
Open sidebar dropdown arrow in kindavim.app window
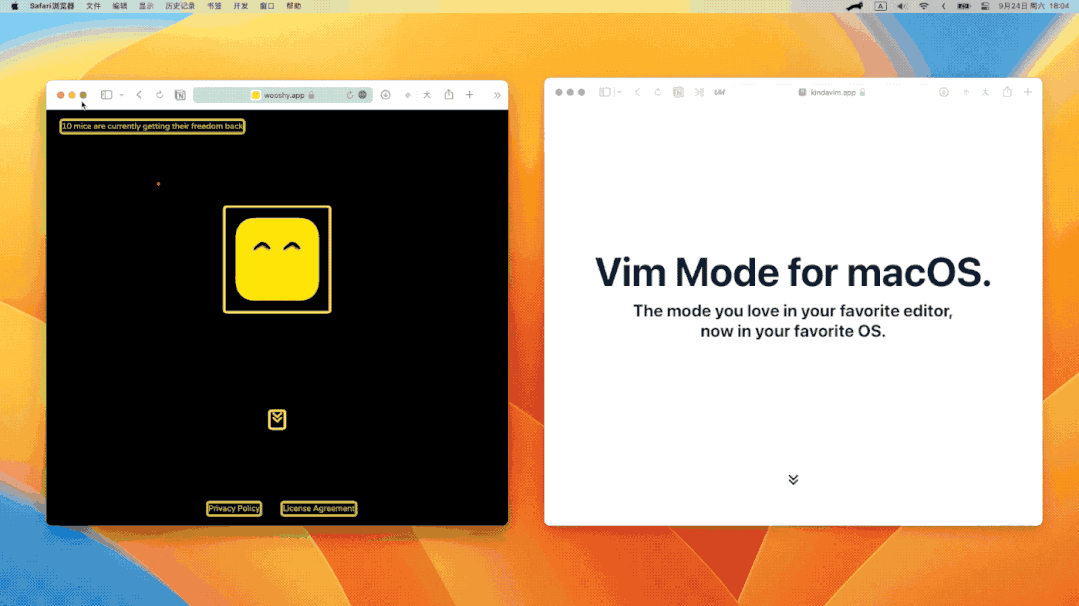619,92
